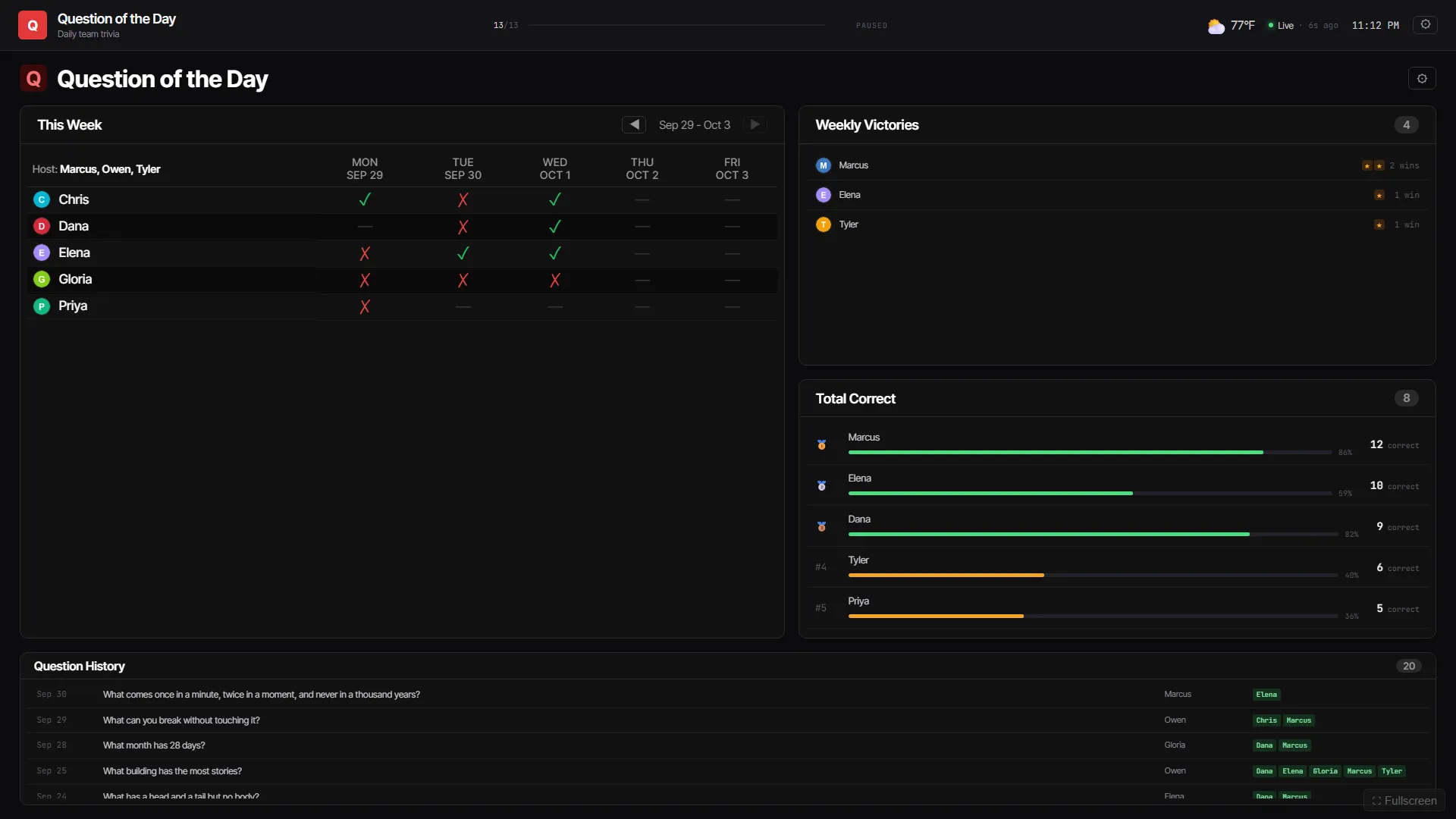Click the red Q logo in top bar

point(33,25)
